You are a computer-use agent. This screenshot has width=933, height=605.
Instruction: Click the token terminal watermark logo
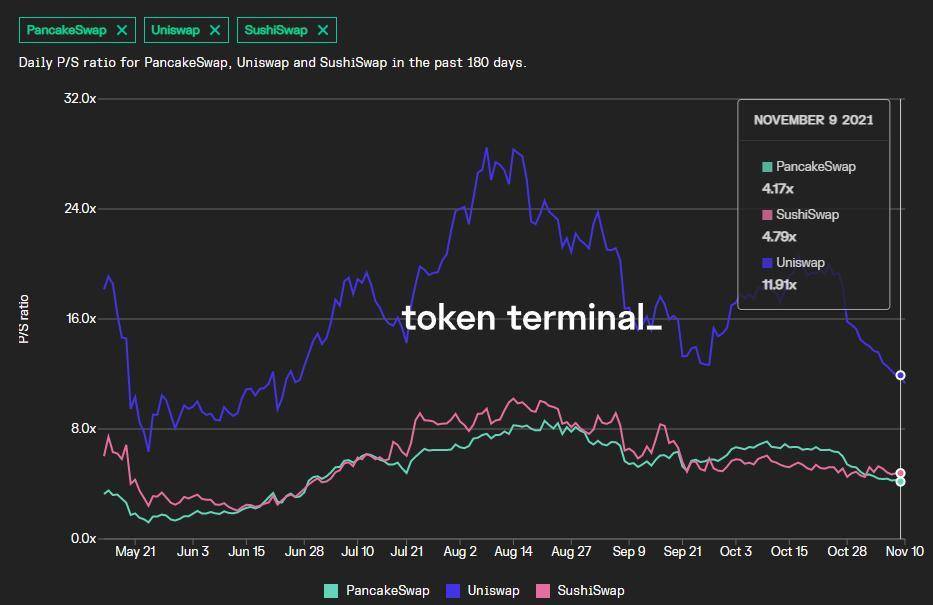[x=531, y=318]
